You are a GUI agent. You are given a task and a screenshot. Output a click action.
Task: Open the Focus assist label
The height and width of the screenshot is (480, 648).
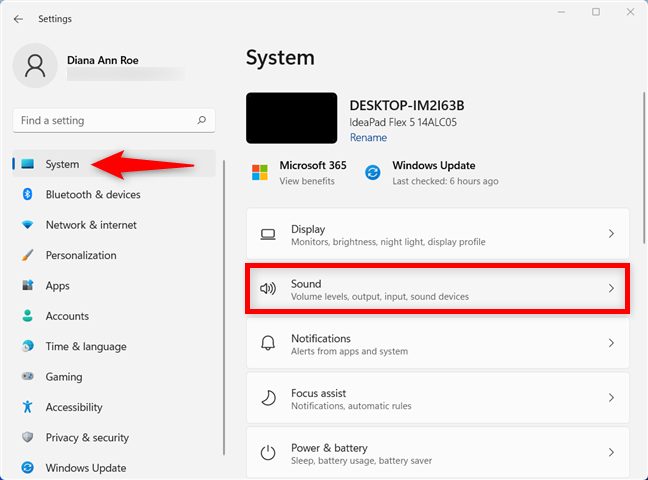(318, 393)
